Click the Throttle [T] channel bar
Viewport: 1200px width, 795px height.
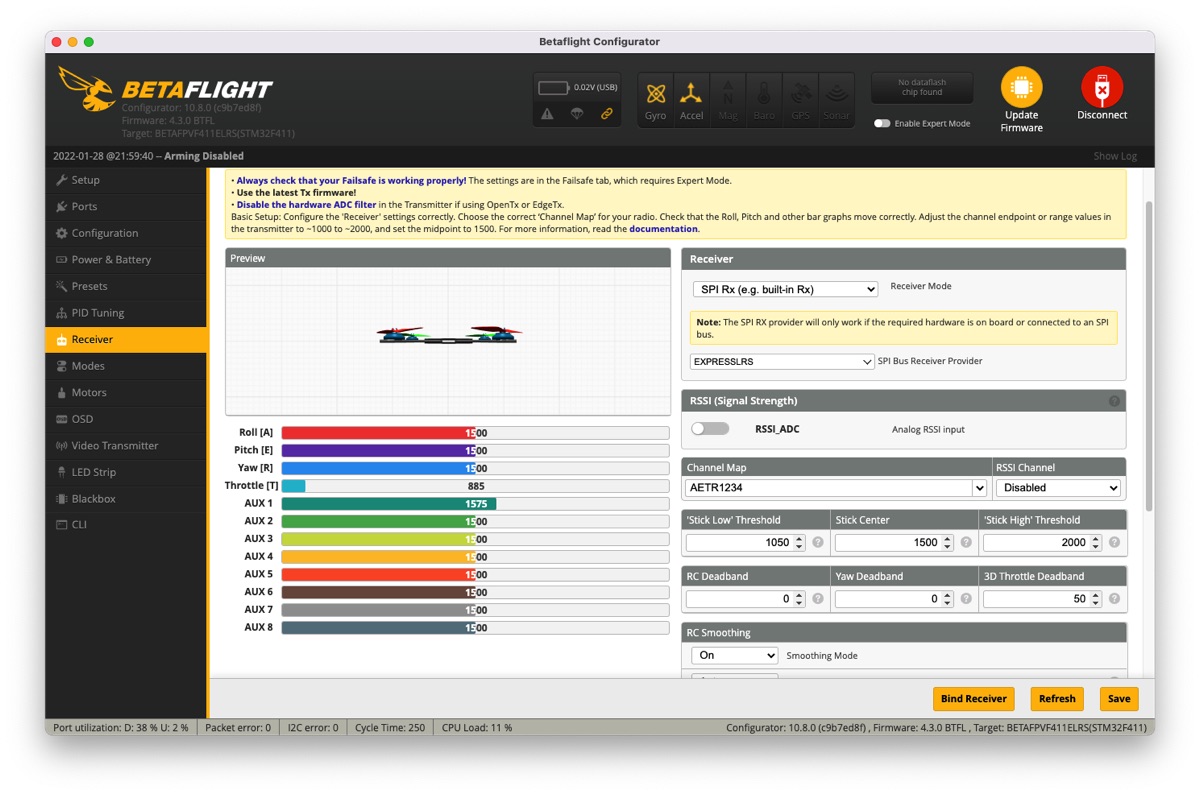click(x=475, y=486)
